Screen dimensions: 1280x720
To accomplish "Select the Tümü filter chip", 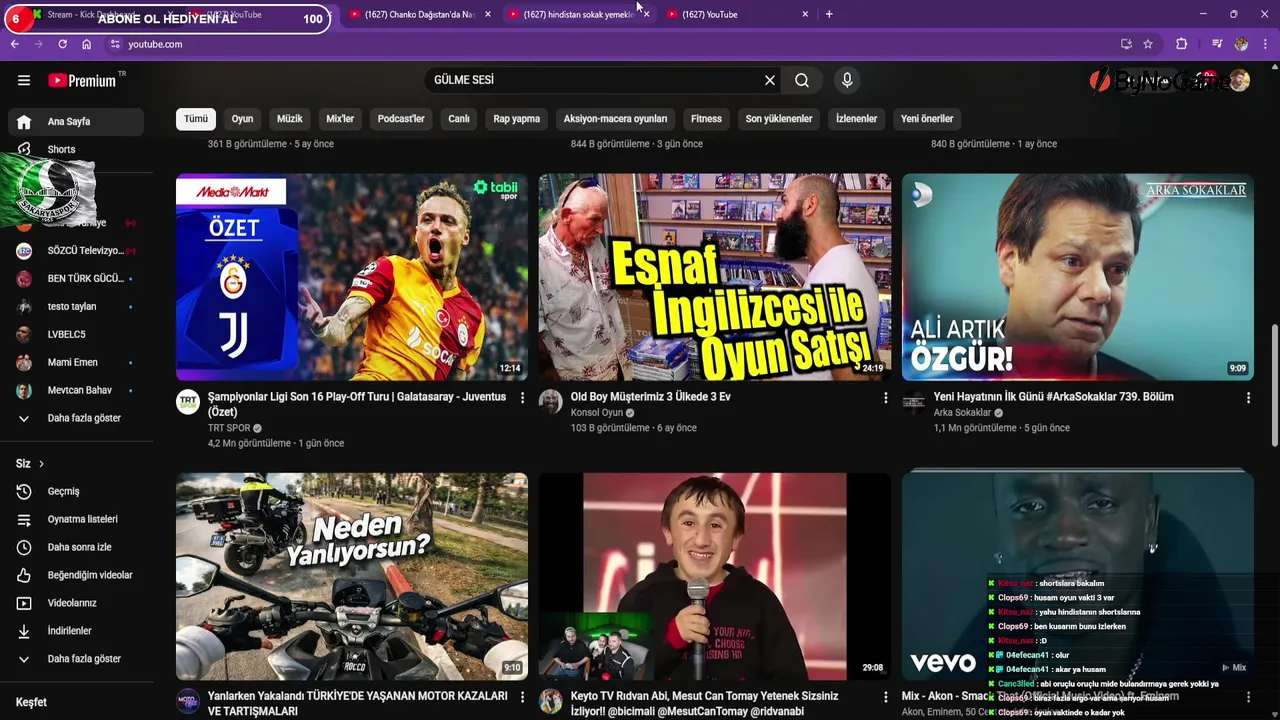I will coord(196,119).
